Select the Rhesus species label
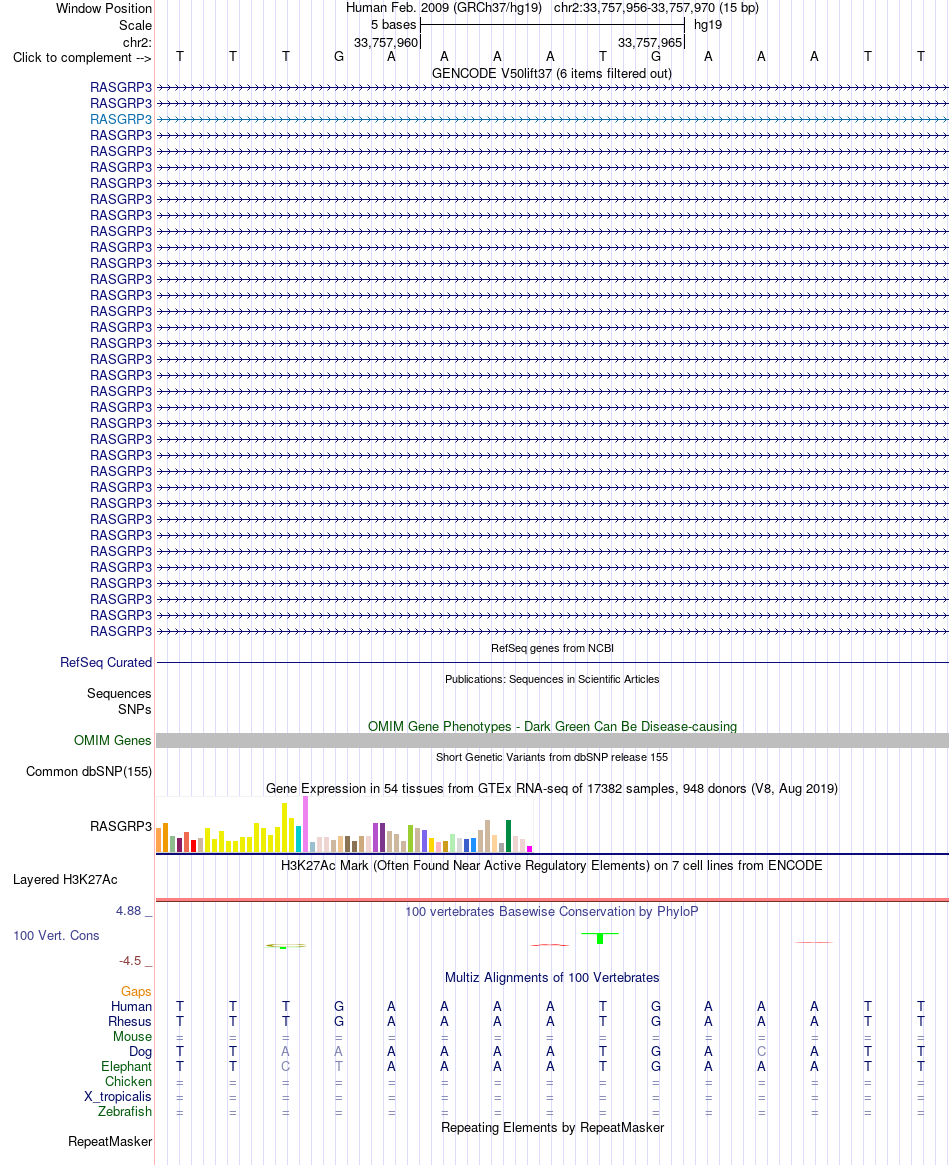The width and height of the screenshot is (950, 1165). coord(130,1021)
